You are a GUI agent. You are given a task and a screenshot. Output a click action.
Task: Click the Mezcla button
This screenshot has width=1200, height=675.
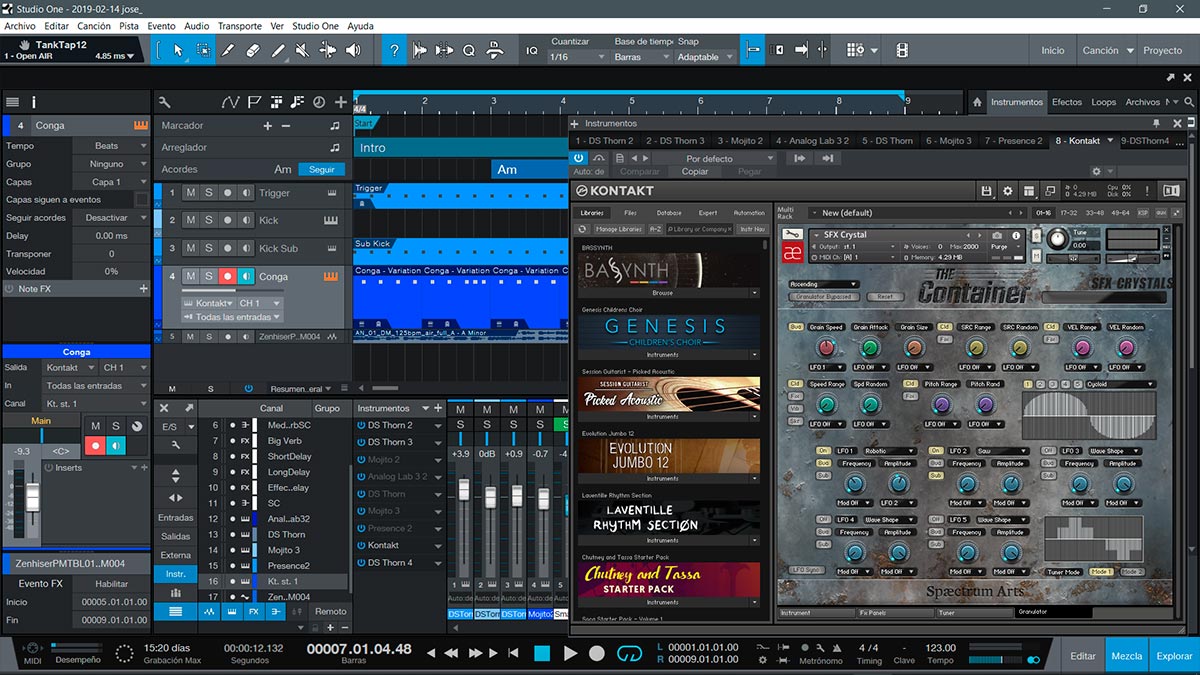(1127, 656)
